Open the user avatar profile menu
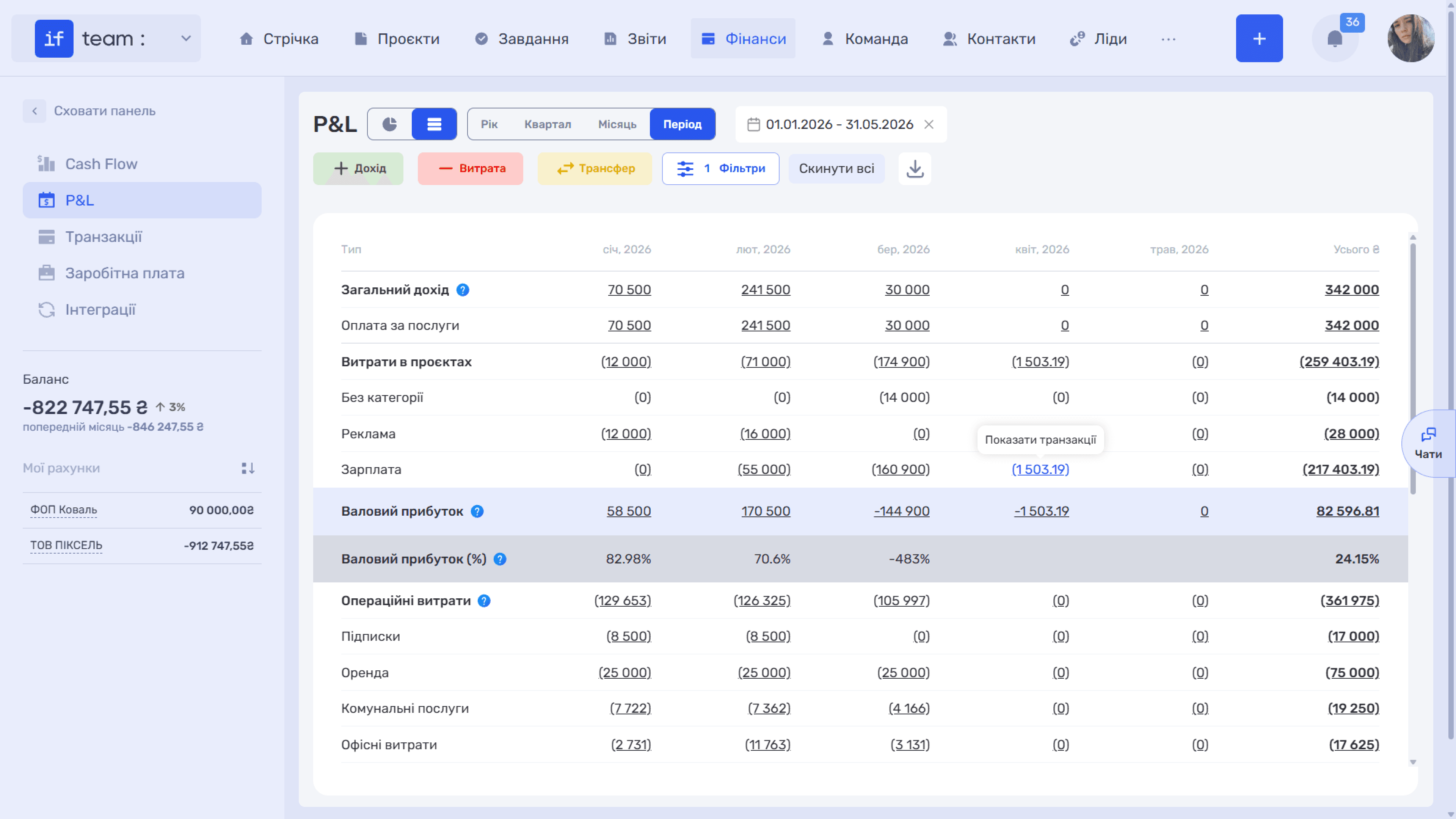Viewport: 1456px width, 819px height. tap(1411, 38)
